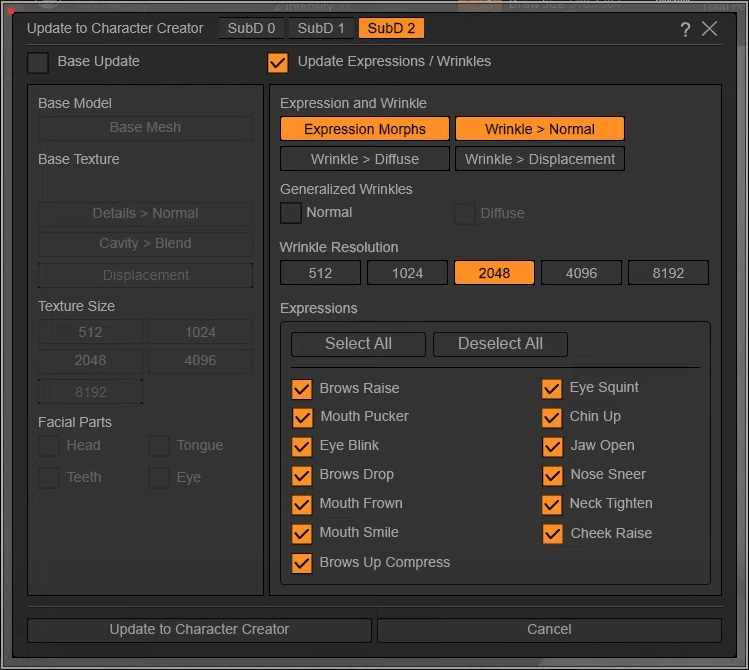The image size is (749, 670).
Task: Toggle the Wrinkle > Normal option
Action: point(540,129)
